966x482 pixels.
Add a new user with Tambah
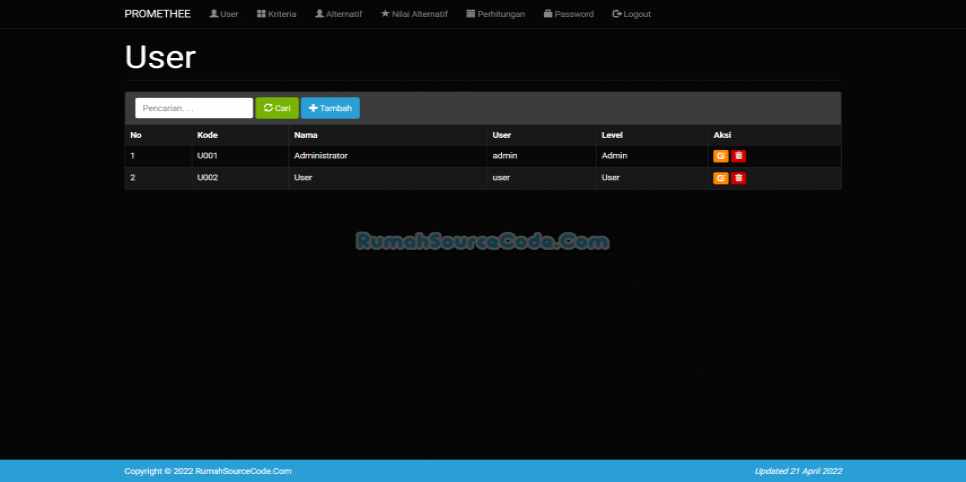(330, 108)
